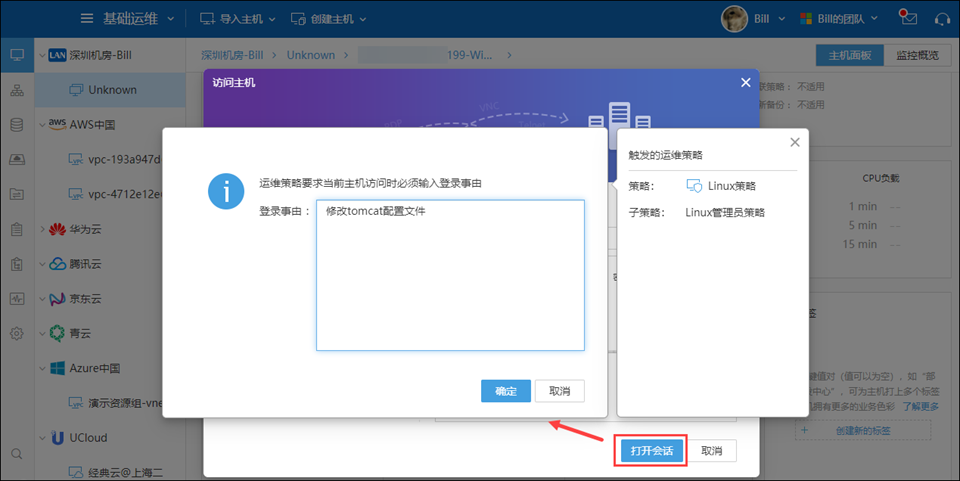Open the performance monitor sidebar icon

tap(16, 298)
